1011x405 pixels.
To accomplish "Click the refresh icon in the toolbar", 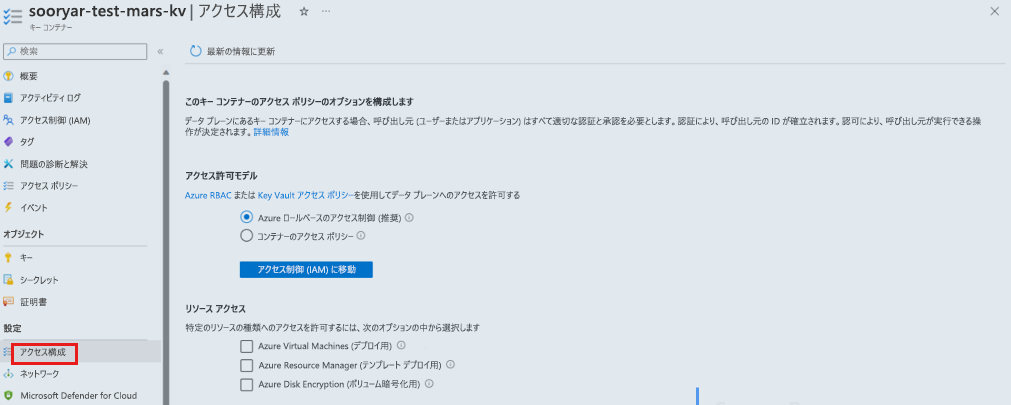I will pyautogui.click(x=196, y=52).
